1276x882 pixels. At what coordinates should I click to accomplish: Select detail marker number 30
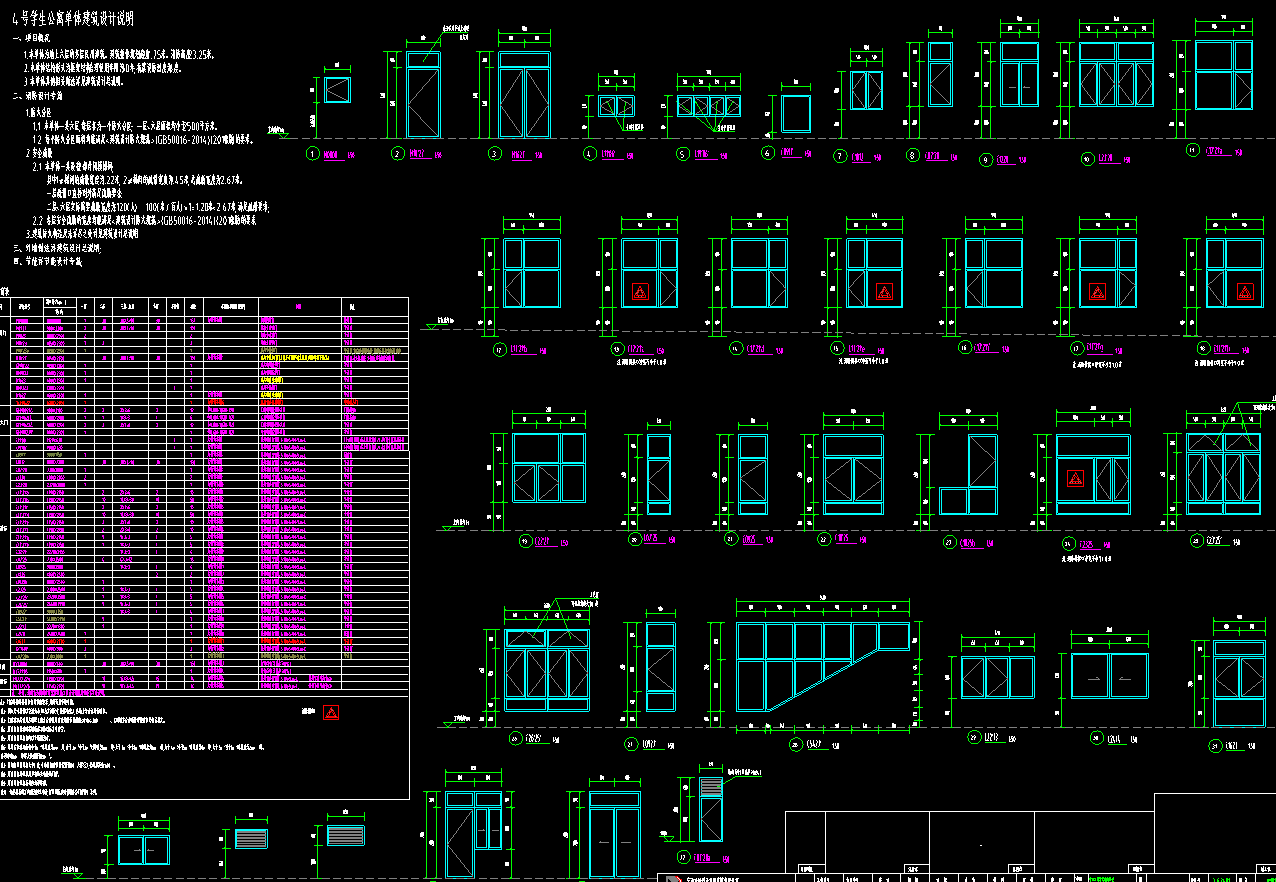(x=1097, y=738)
